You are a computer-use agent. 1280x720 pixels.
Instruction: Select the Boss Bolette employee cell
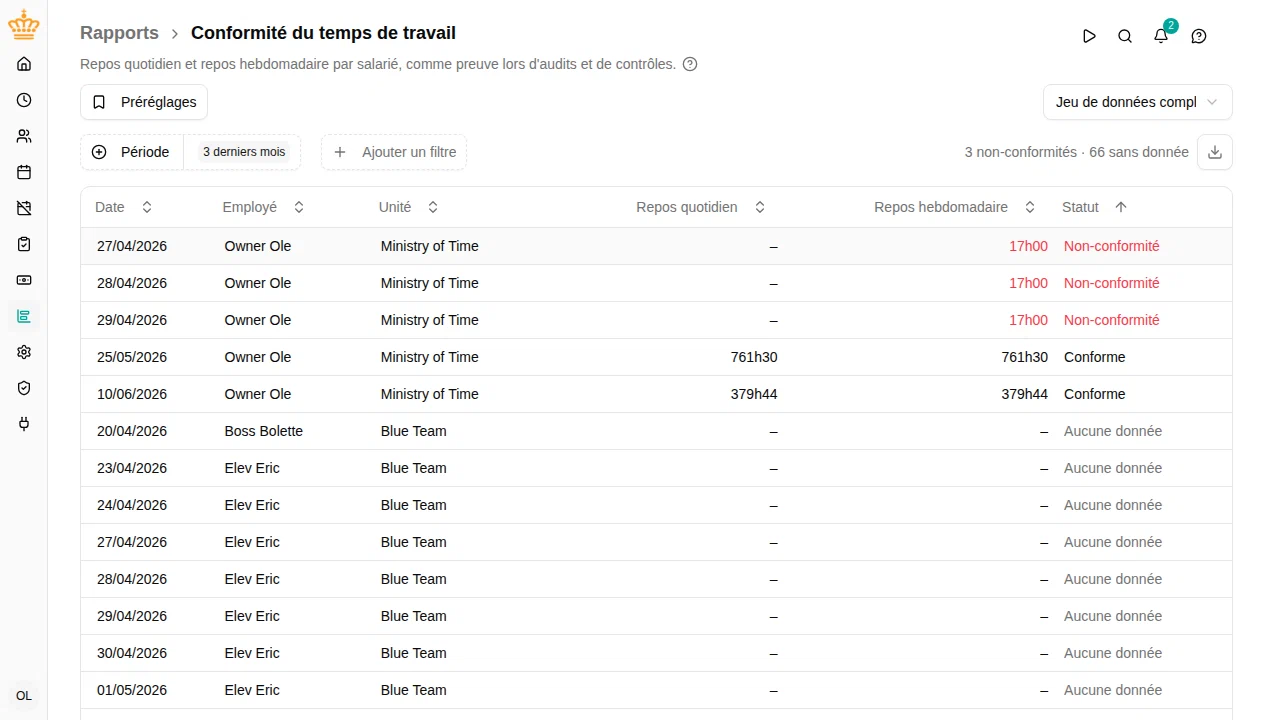tap(264, 431)
